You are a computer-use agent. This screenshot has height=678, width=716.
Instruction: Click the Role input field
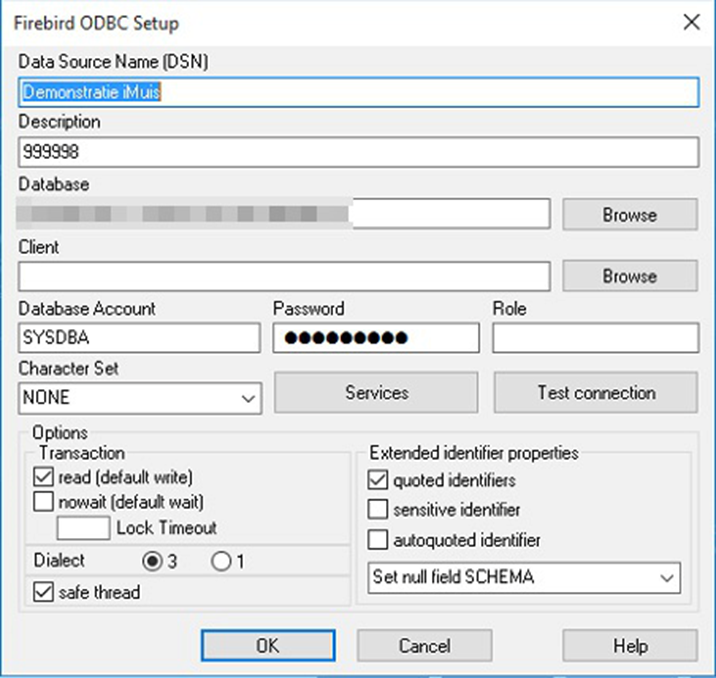click(595, 338)
